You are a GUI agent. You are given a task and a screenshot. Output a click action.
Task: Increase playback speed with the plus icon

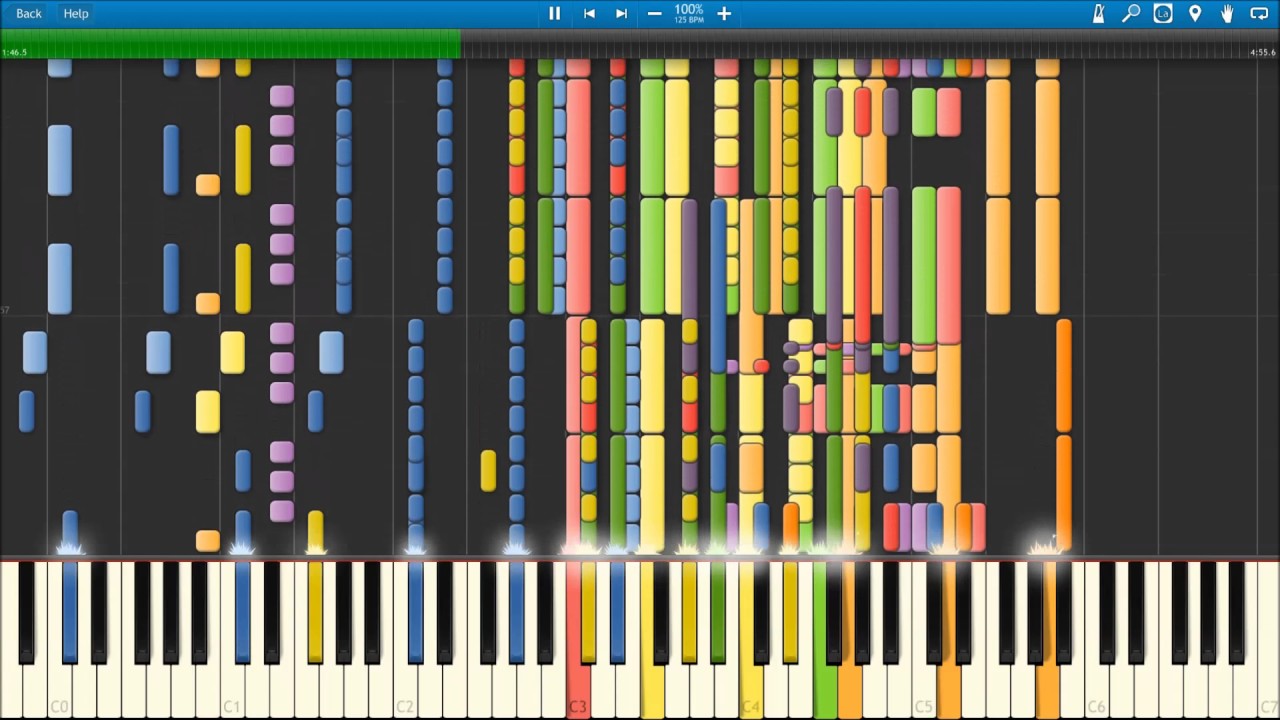coord(724,13)
